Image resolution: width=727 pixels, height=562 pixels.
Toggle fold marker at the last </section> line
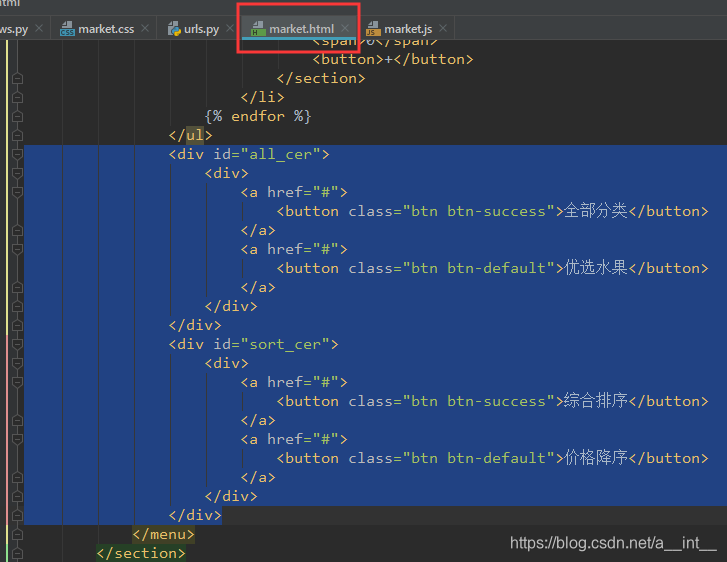(17, 554)
